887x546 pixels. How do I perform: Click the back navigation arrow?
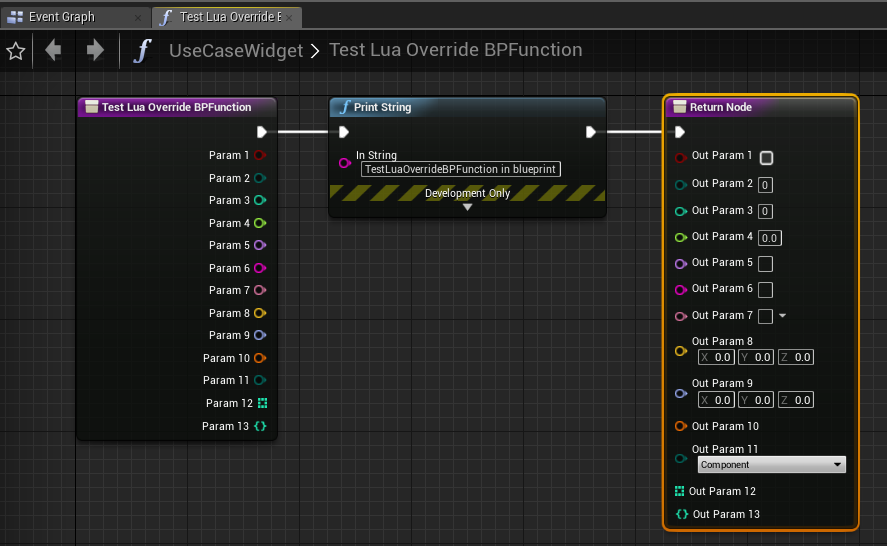point(53,50)
